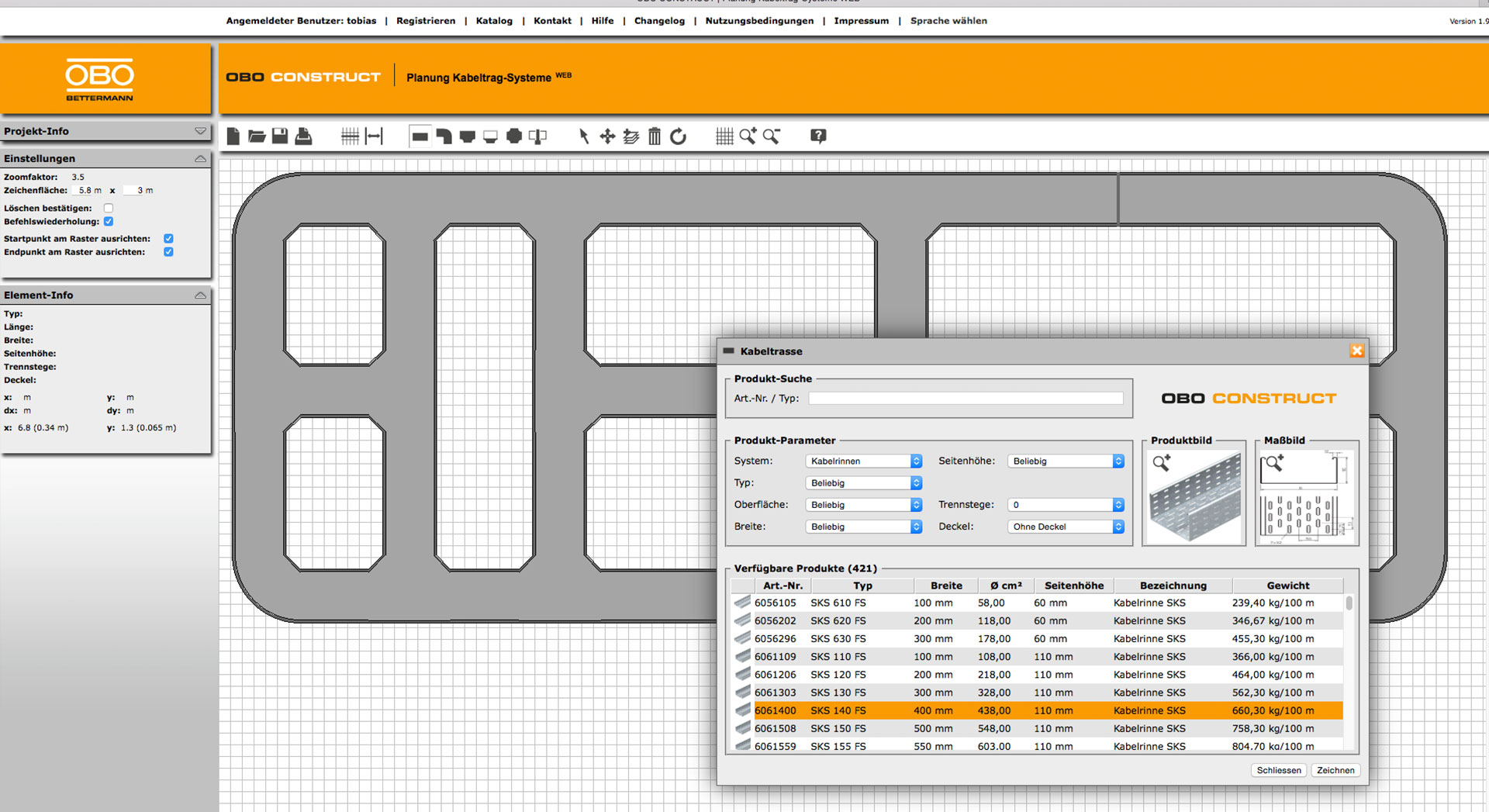Open the System dropdown Kabelrinnen
1489x812 pixels.
[863, 461]
